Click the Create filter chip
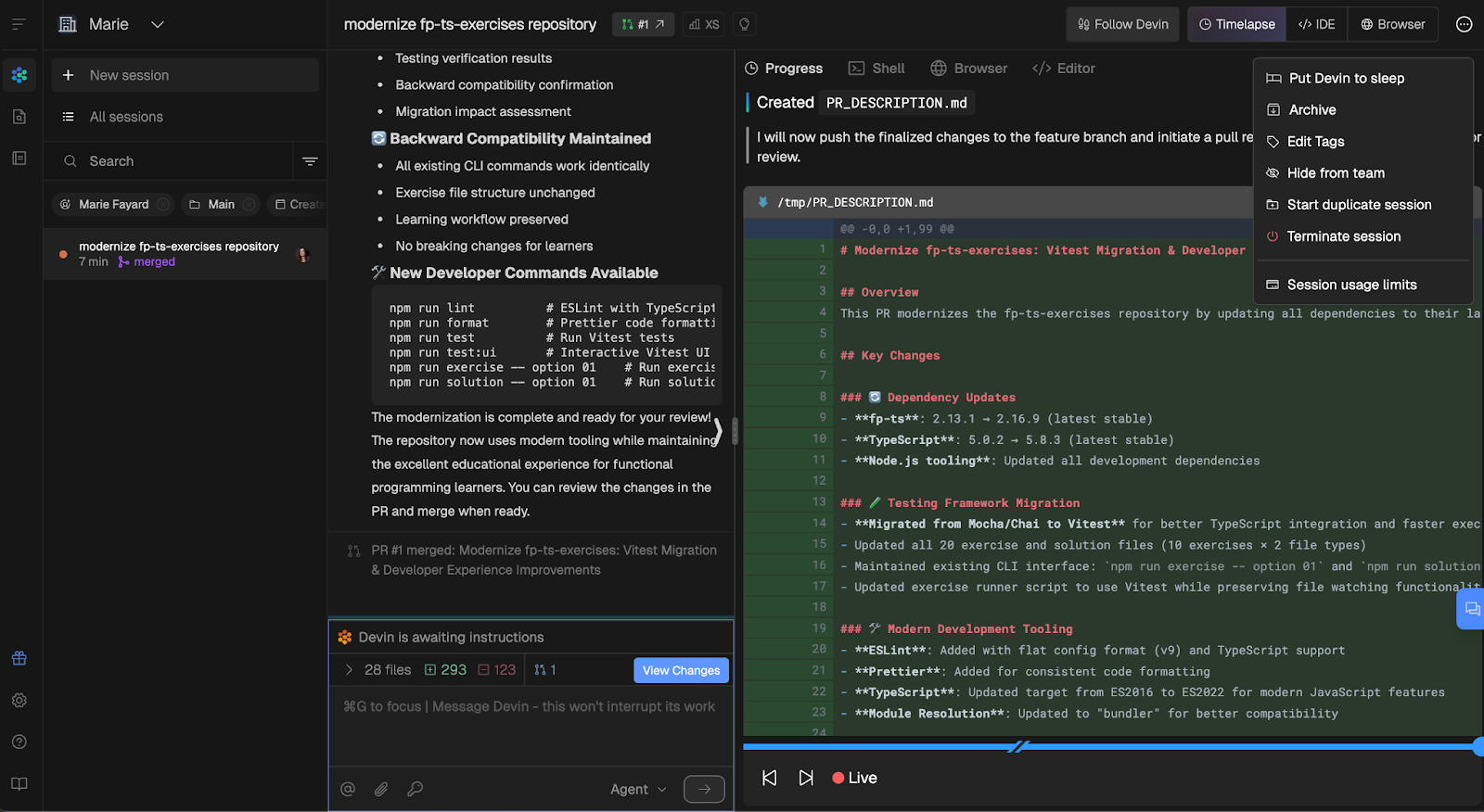 click(298, 204)
